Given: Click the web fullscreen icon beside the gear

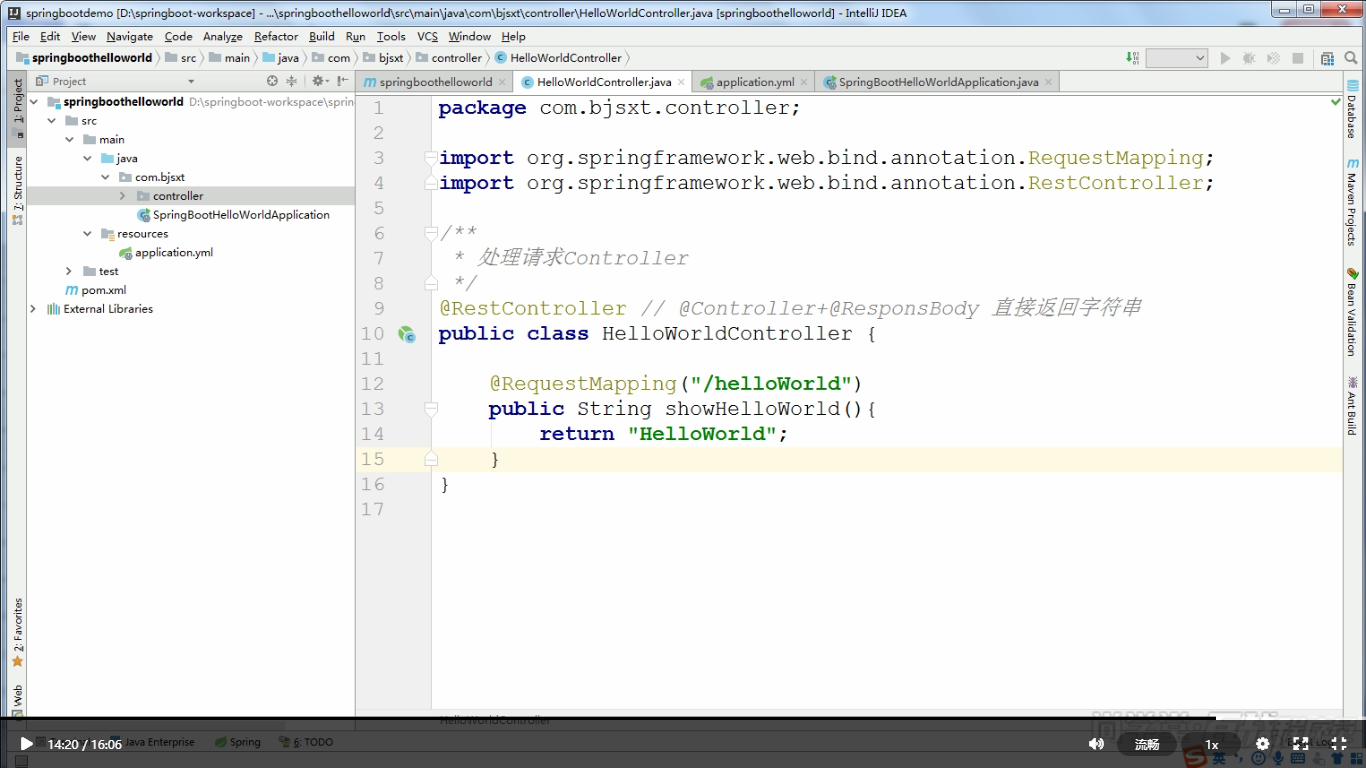Looking at the screenshot, I should pos(1301,744).
